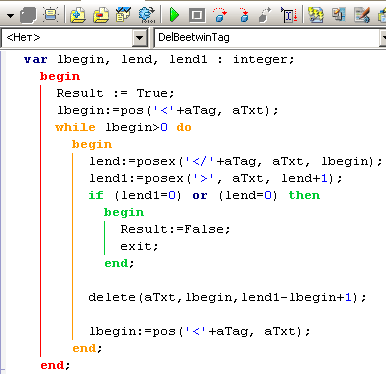Click the Step Over debug icon
The image size is (386, 374).
(x=220, y=15)
